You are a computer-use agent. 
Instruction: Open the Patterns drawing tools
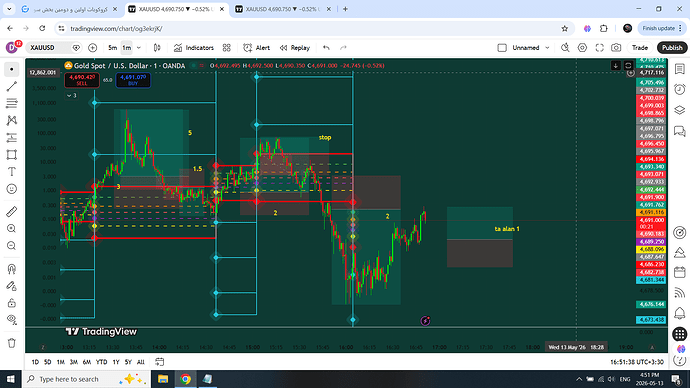[x=11, y=121]
